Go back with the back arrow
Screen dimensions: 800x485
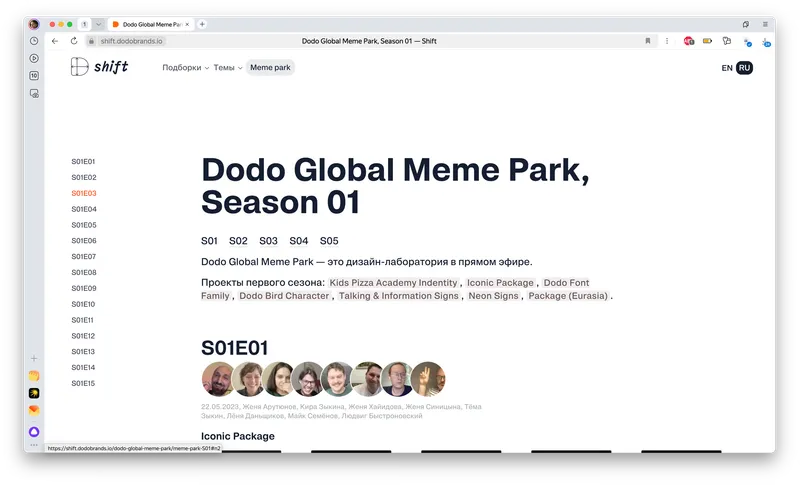click(x=55, y=41)
